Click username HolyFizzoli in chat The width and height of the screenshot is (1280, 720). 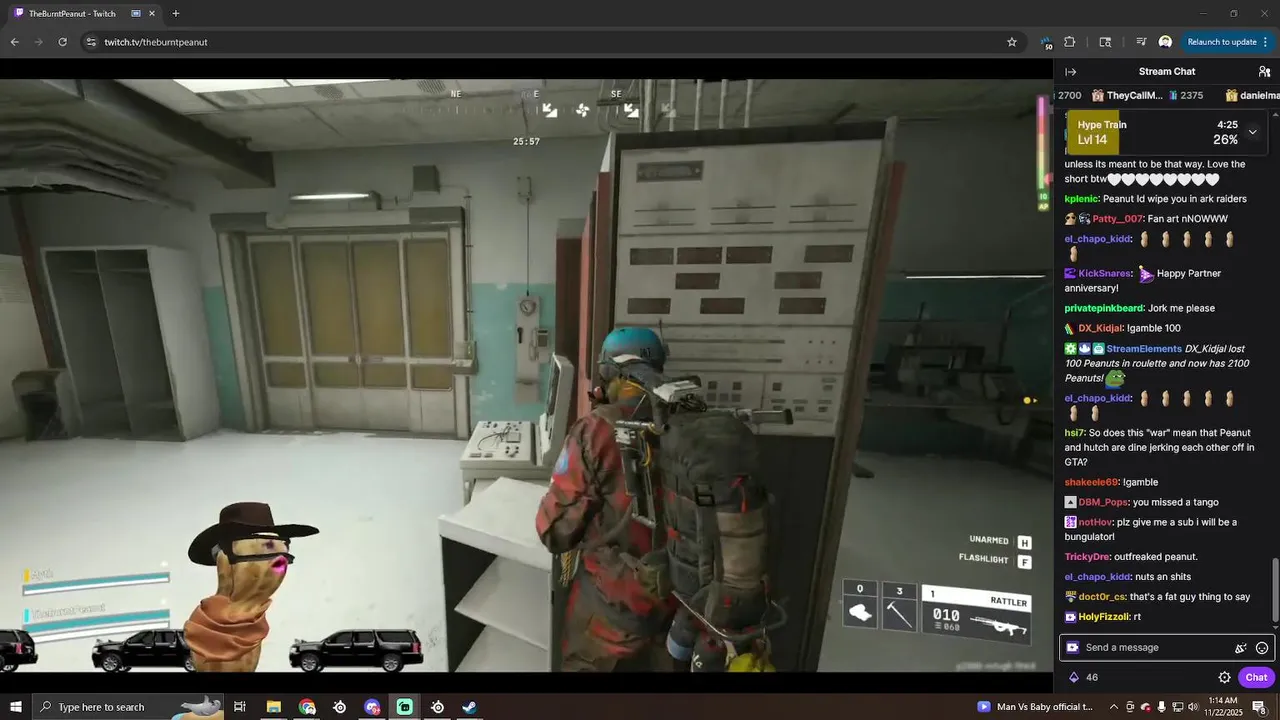pos(1103,617)
